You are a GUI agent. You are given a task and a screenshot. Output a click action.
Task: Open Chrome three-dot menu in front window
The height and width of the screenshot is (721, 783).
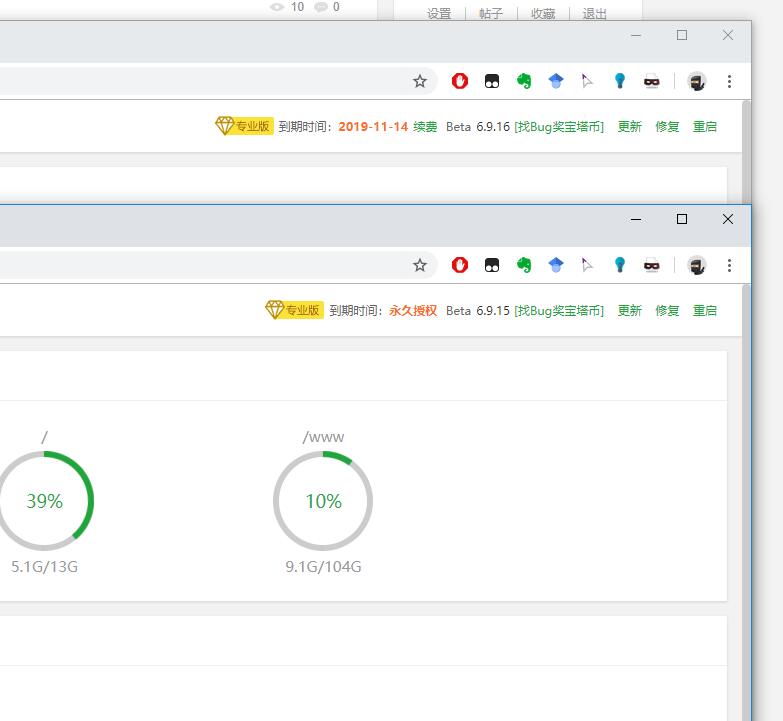tap(730, 265)
